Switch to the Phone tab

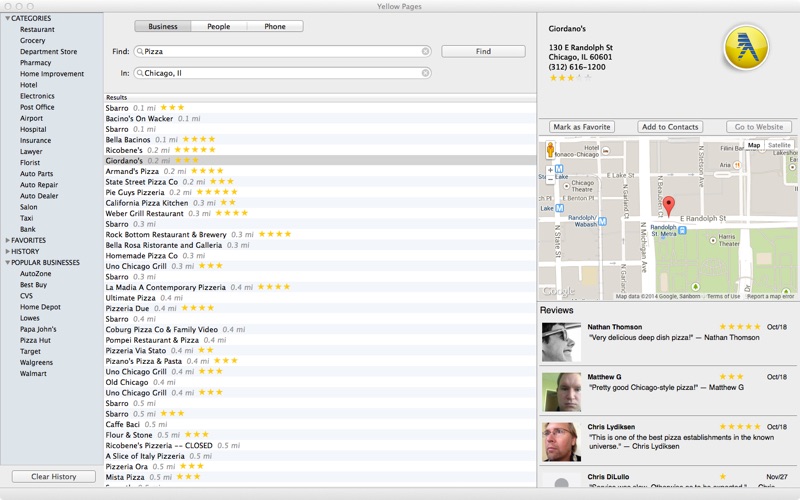(x=275, y=27)
